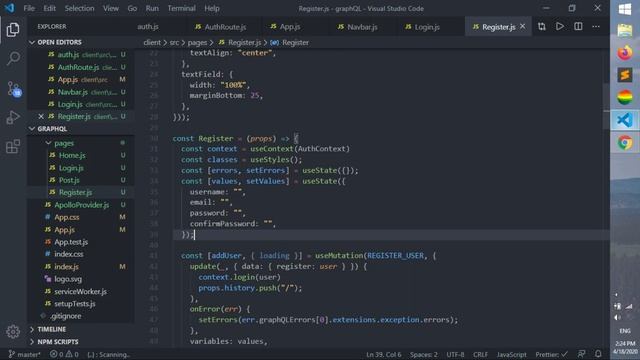Open index.css in the file tree
This screenshot has height=360, width=640.
pos(69,254)
